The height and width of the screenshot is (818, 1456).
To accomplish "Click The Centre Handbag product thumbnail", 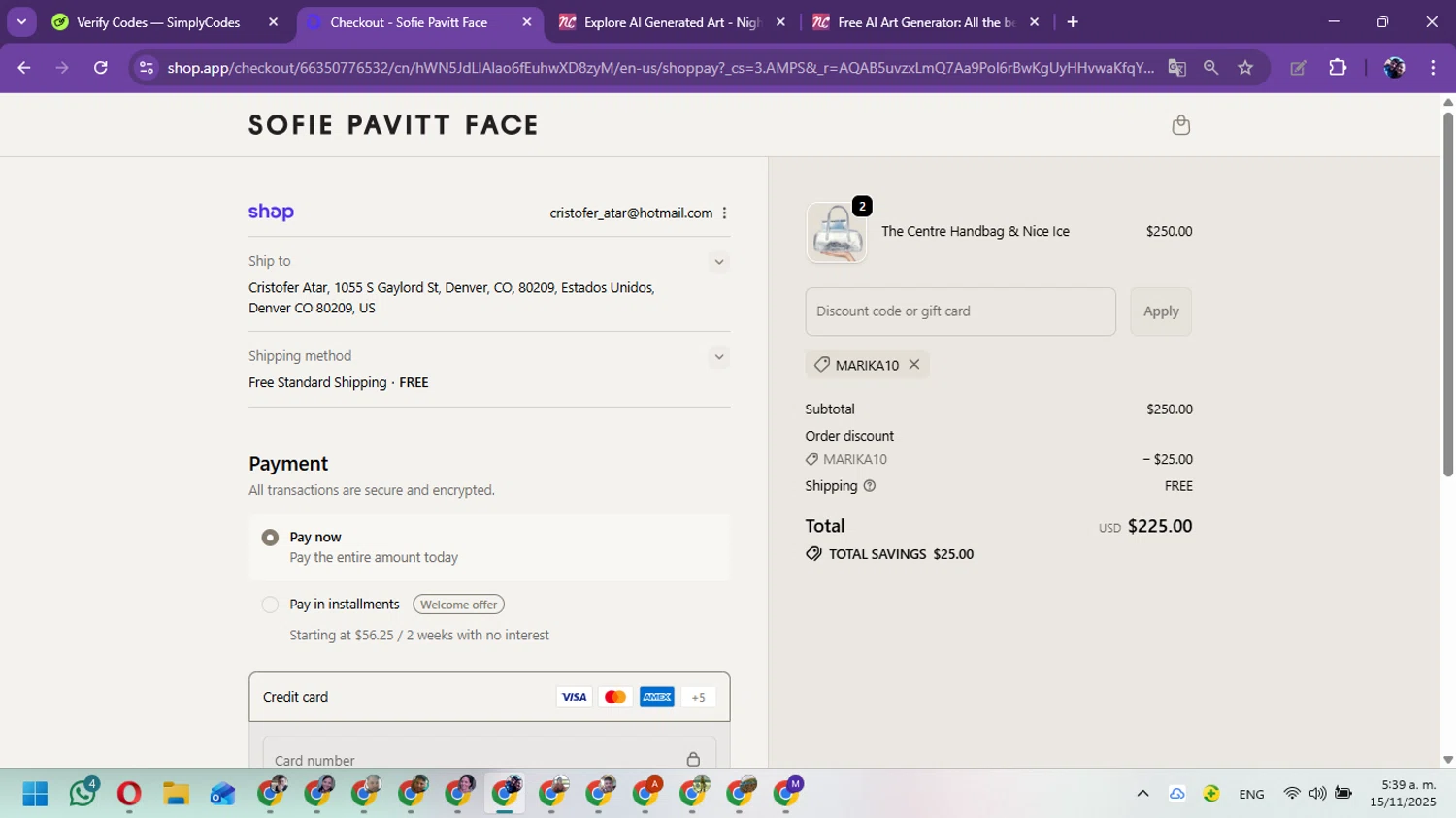I will click(837, 233).
